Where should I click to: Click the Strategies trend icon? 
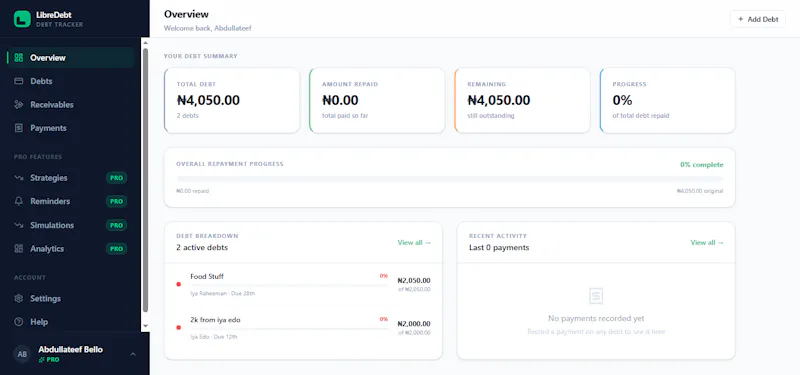(19, 178)
